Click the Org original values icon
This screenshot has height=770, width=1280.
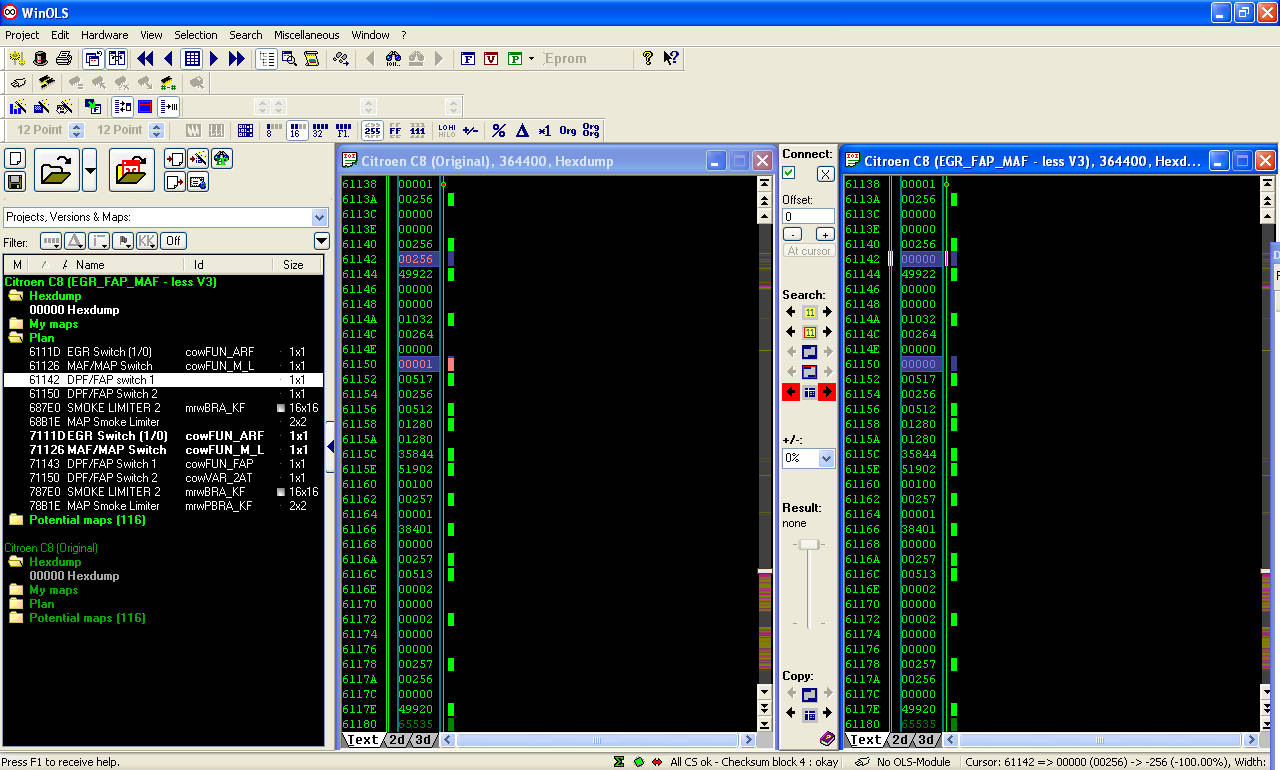(567, 130)
